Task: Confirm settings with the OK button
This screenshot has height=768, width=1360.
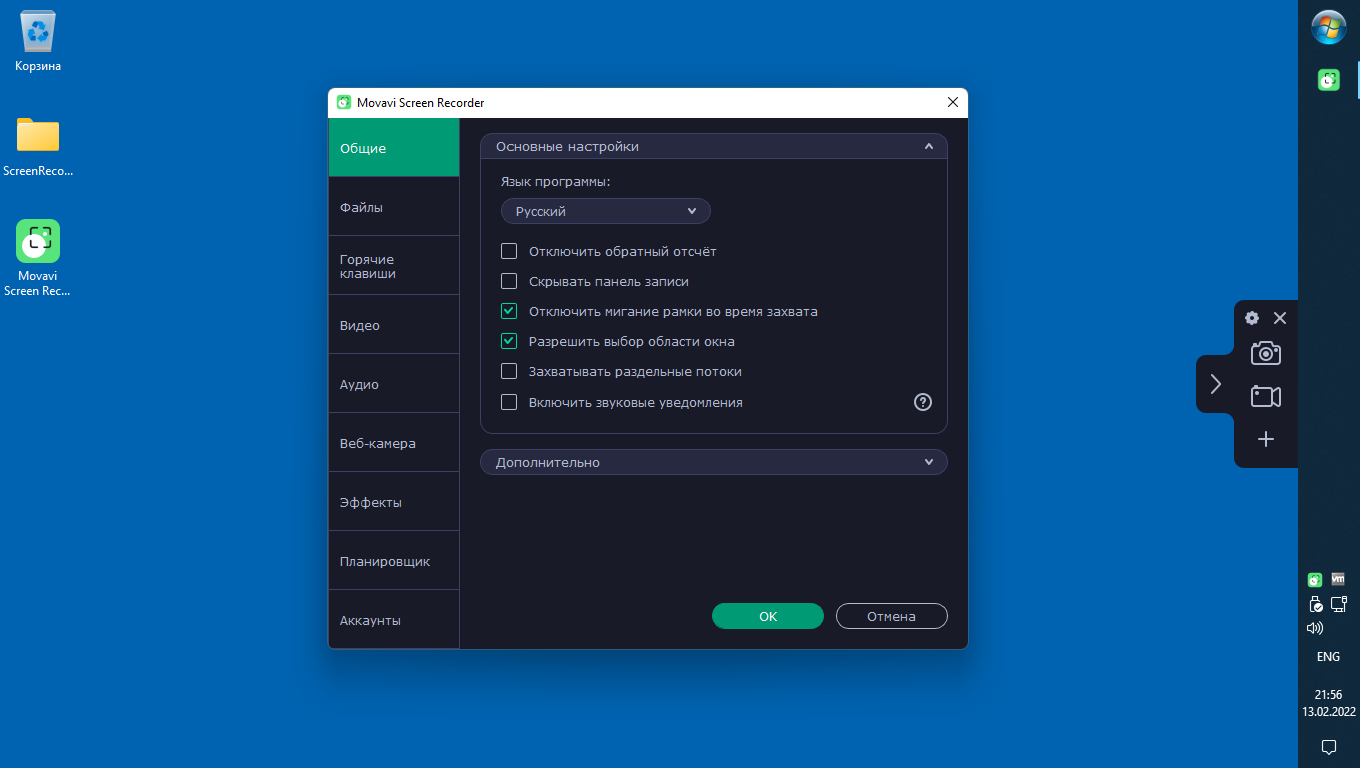Action: 768,616
